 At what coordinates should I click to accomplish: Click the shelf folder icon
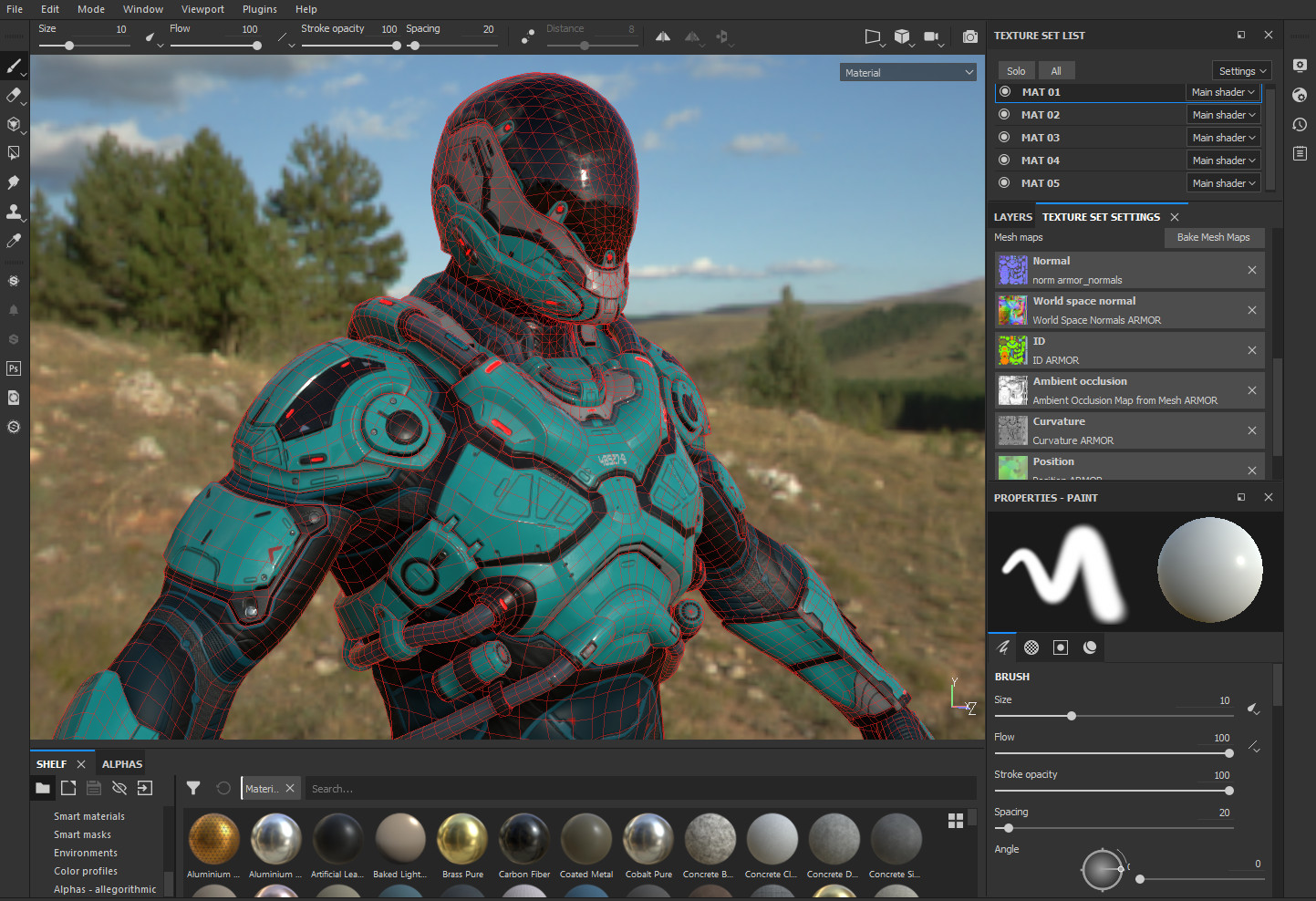click(43, 788)
